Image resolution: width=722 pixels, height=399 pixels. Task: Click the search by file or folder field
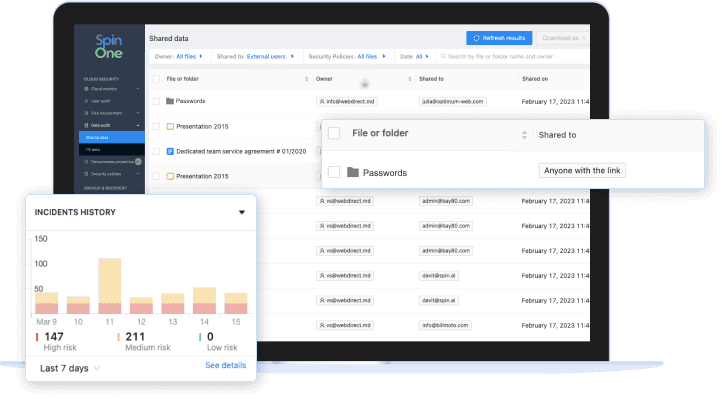(x=513, y=57)
